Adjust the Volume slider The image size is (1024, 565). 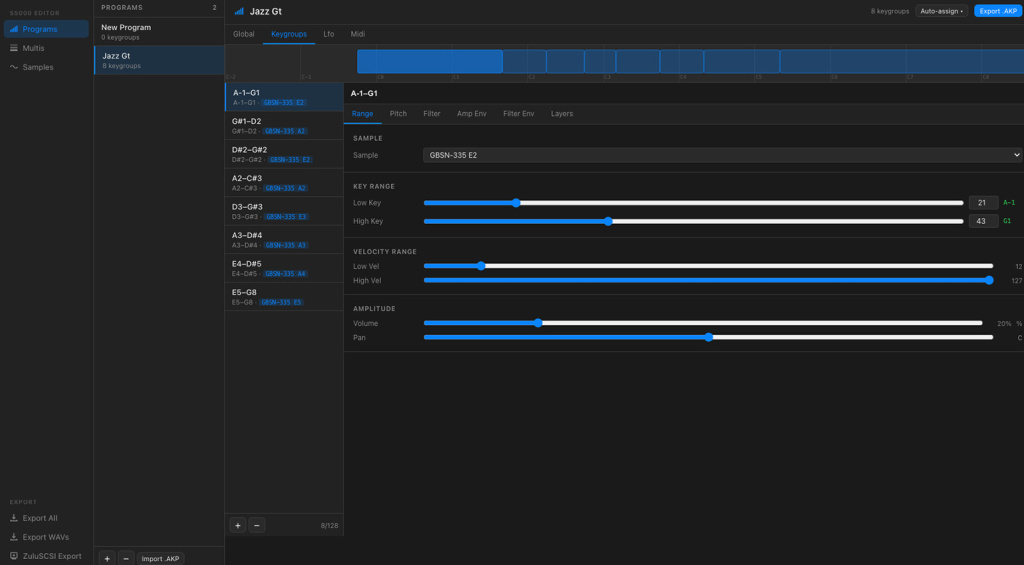click(703, 323)
